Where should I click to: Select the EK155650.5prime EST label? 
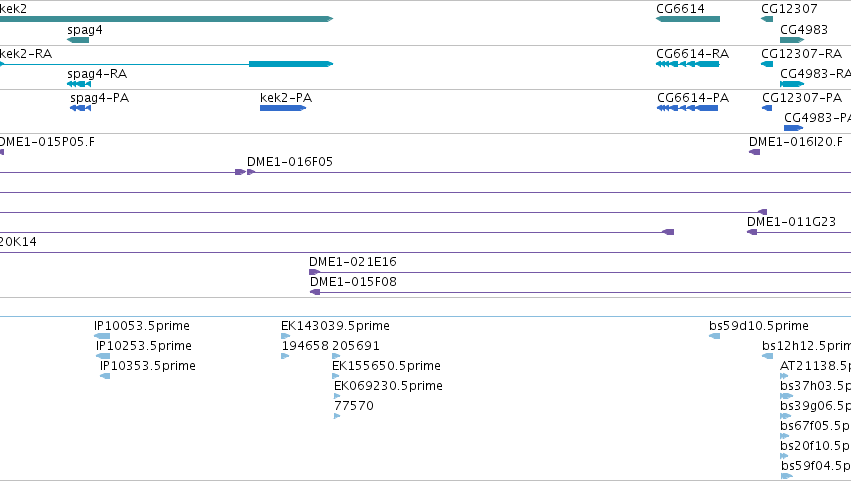tap(386, 366)
